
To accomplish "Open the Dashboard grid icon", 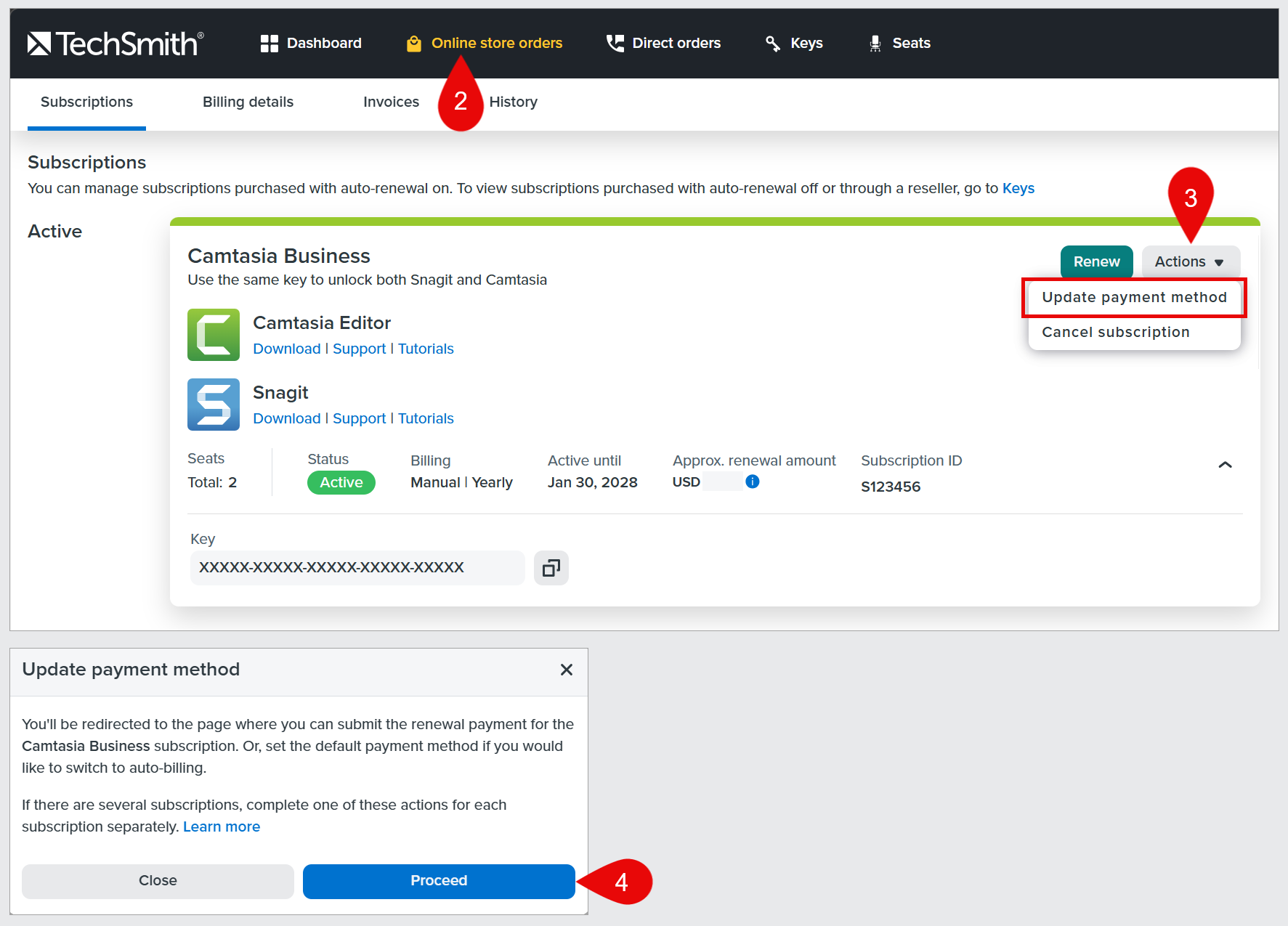I will [x=270, y=44].
